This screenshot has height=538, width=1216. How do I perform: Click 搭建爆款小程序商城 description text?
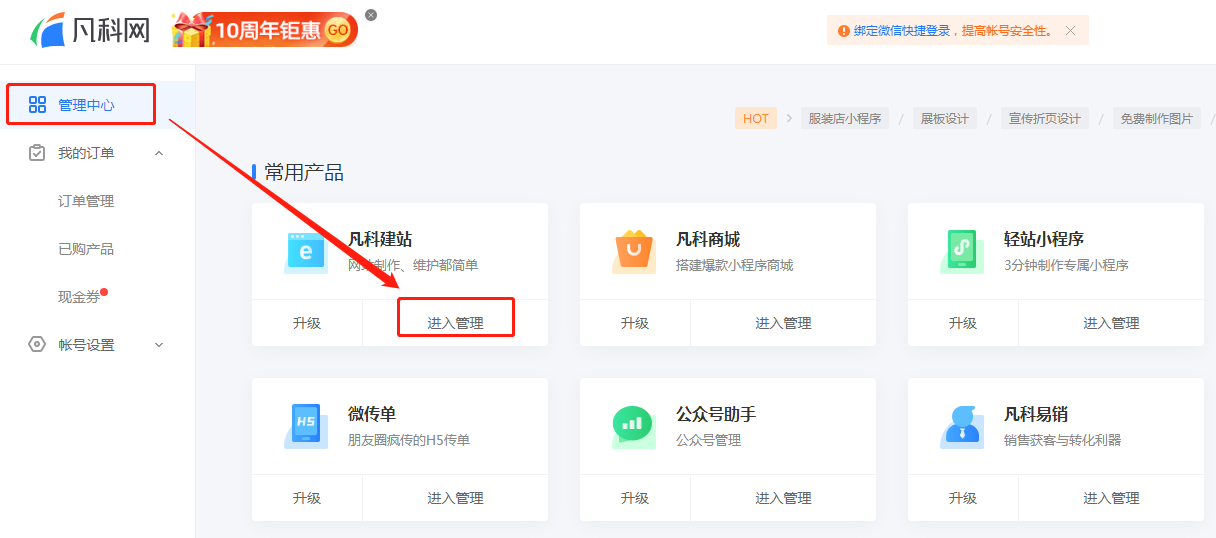(x=734, y=265)
